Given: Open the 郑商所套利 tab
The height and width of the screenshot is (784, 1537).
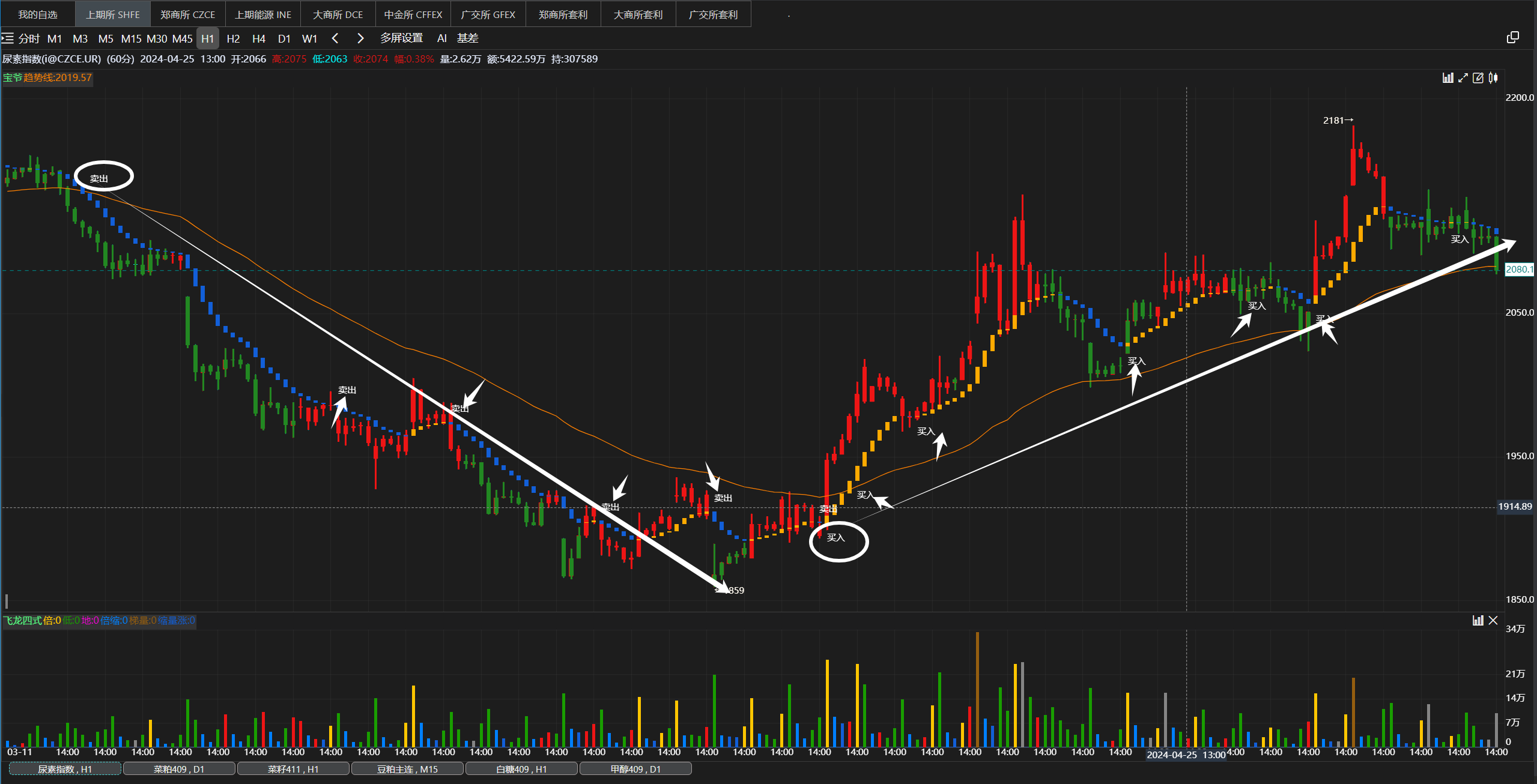Looking at the screenshot, I should point(563,14).
